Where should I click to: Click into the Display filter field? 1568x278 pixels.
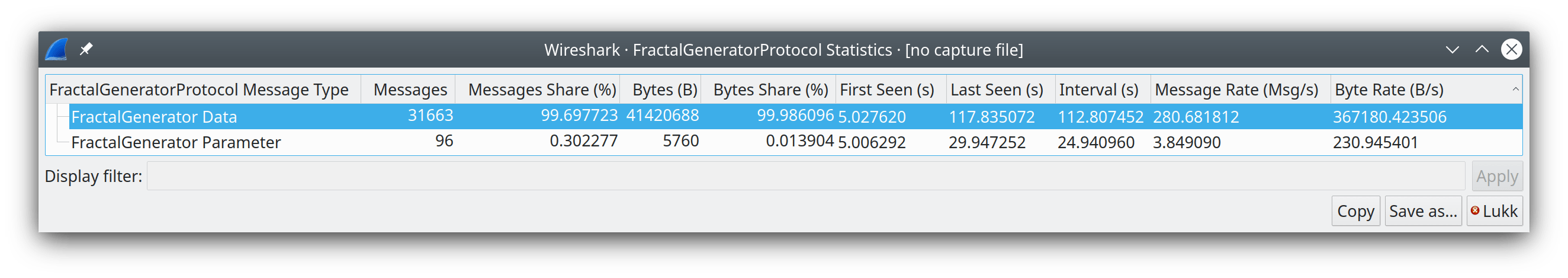tap(805, 176)
